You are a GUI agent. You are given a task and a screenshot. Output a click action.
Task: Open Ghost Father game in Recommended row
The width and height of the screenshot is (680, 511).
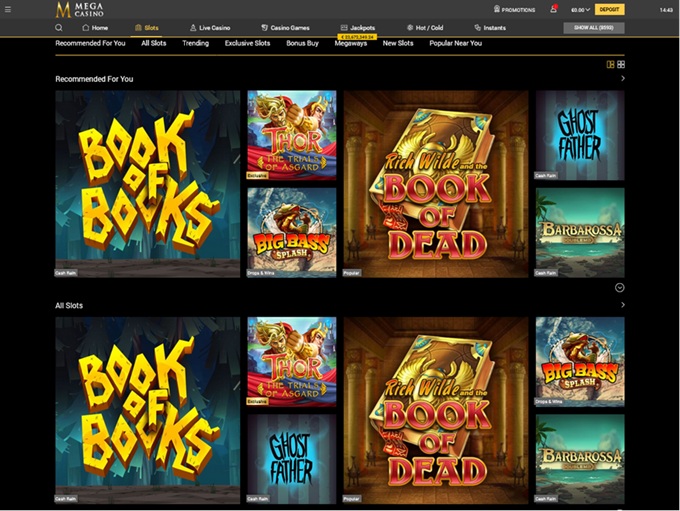pos(579,136)
